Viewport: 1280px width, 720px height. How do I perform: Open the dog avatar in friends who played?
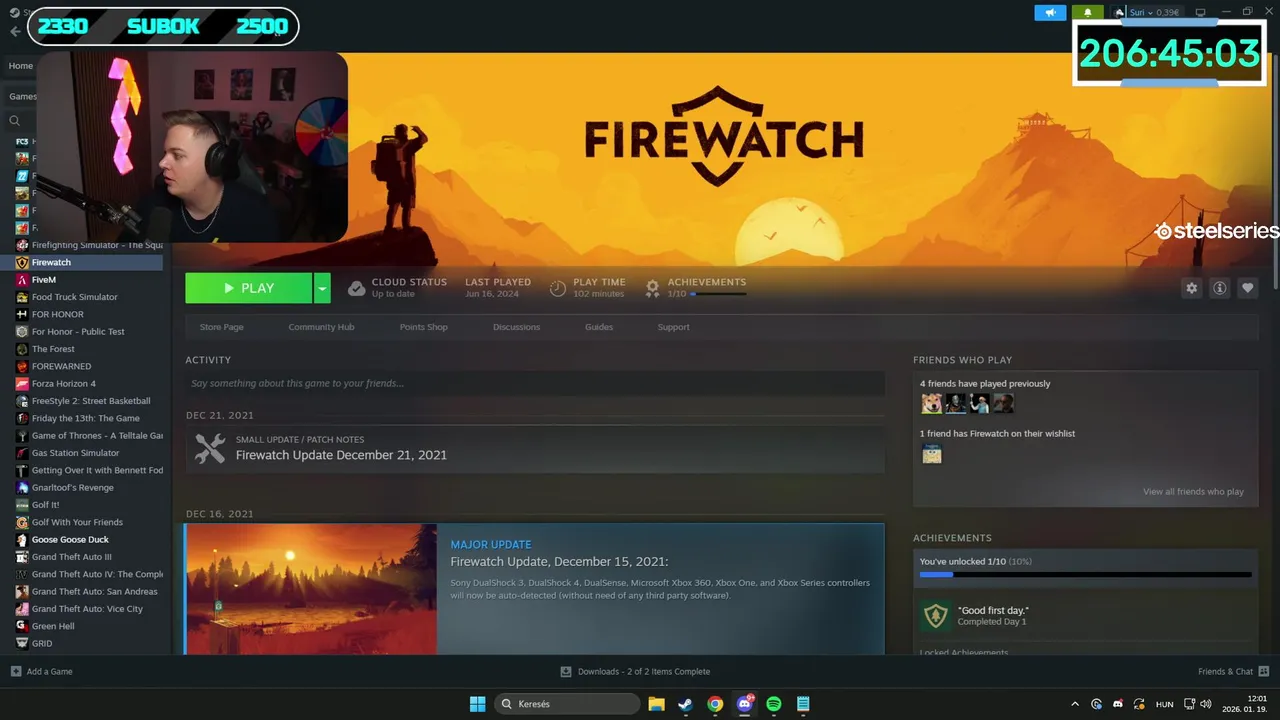pos(931,403)
